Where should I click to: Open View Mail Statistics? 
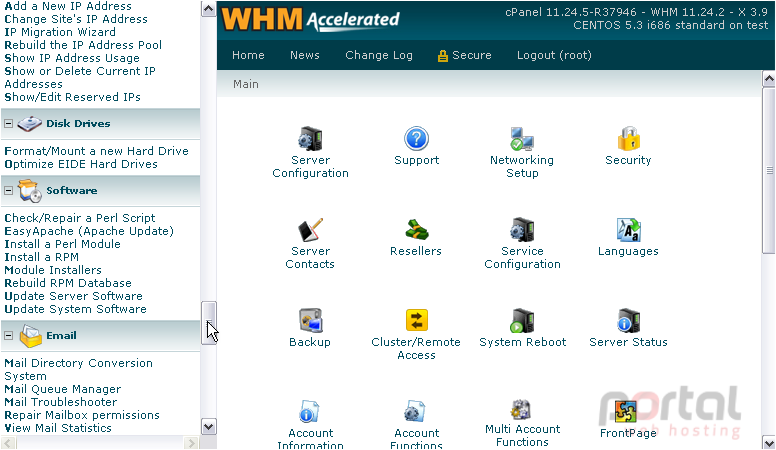point(58,428)
